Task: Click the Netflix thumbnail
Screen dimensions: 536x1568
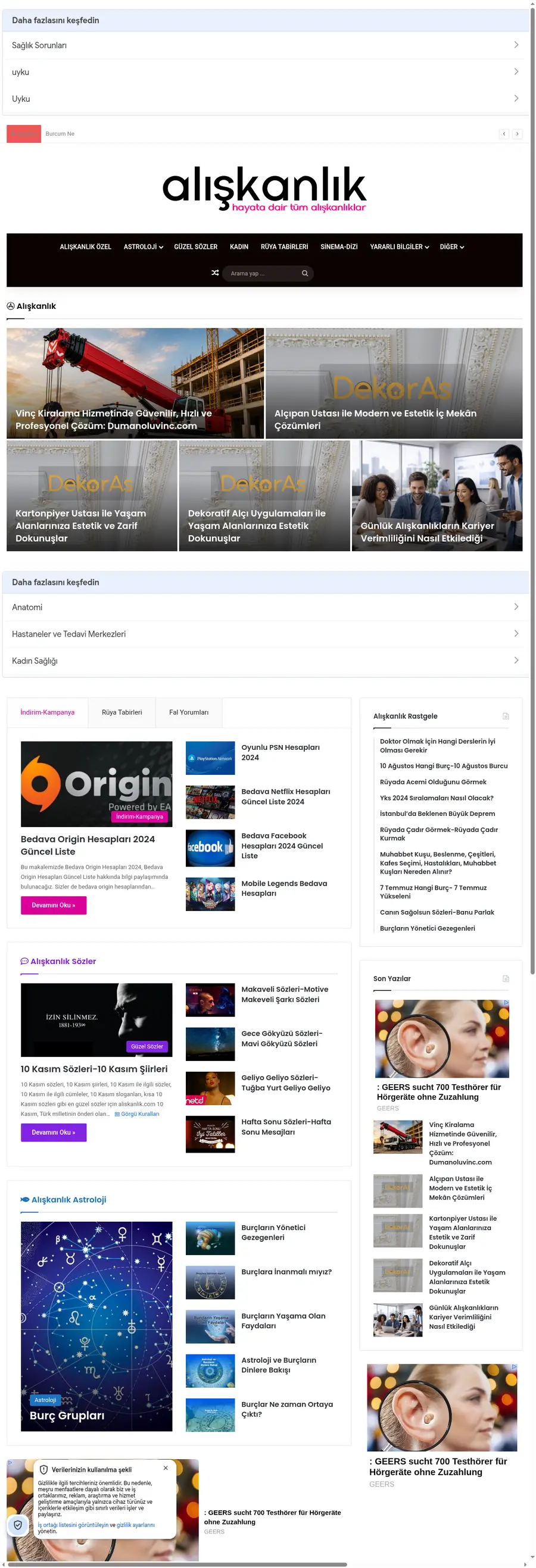Action: tap(210, 802)
